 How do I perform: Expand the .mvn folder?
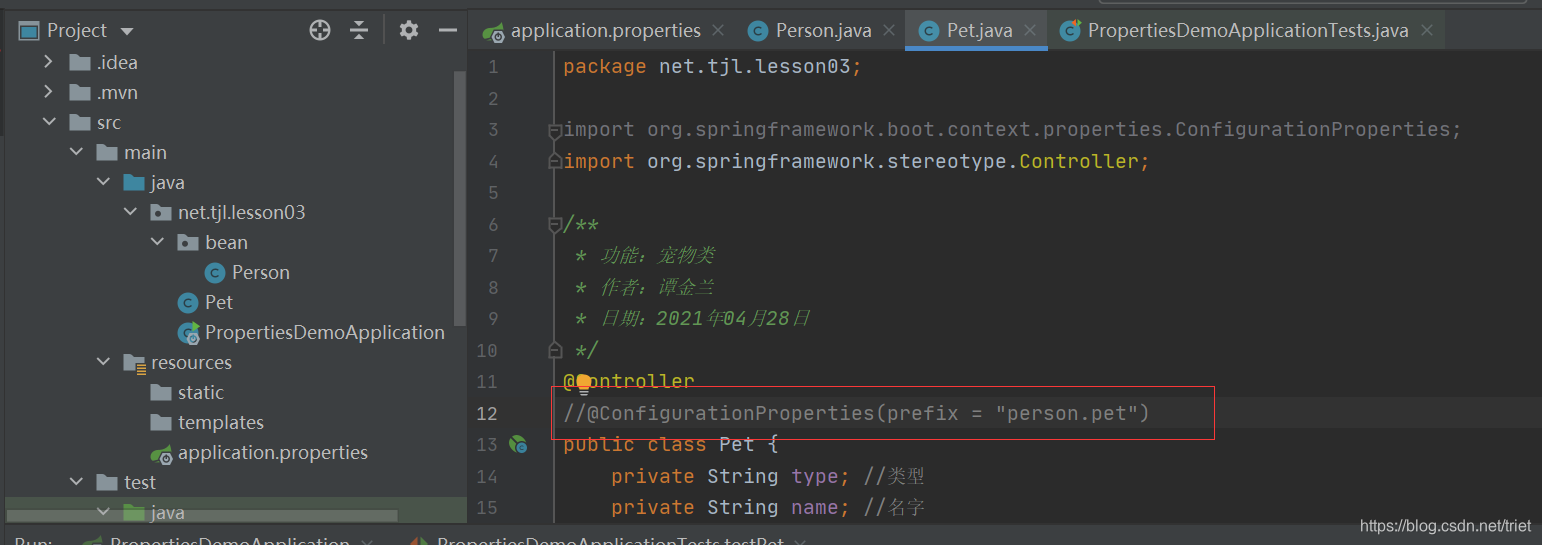48,92
